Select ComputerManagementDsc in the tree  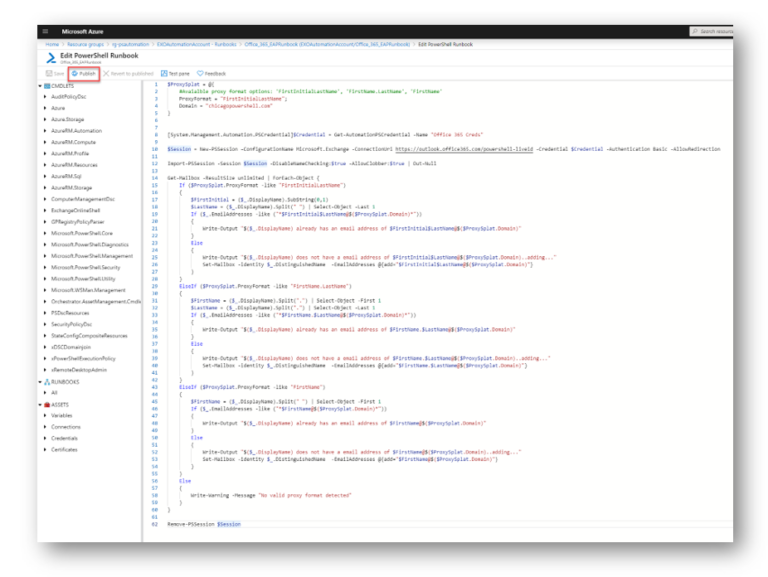(83, 199)
